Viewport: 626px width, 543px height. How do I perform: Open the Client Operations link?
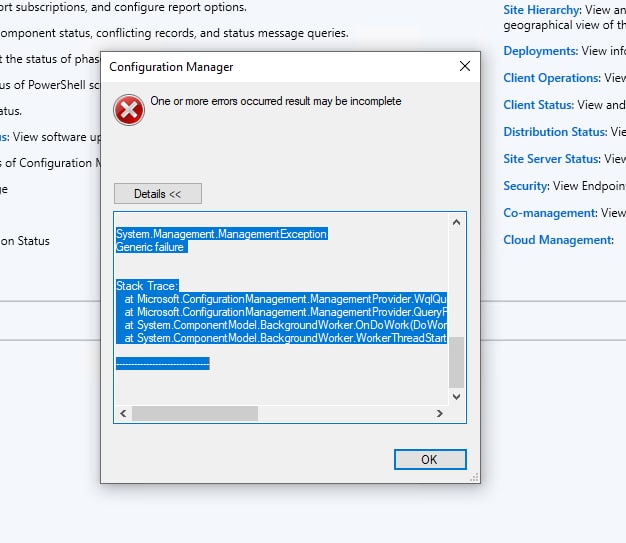551,78
